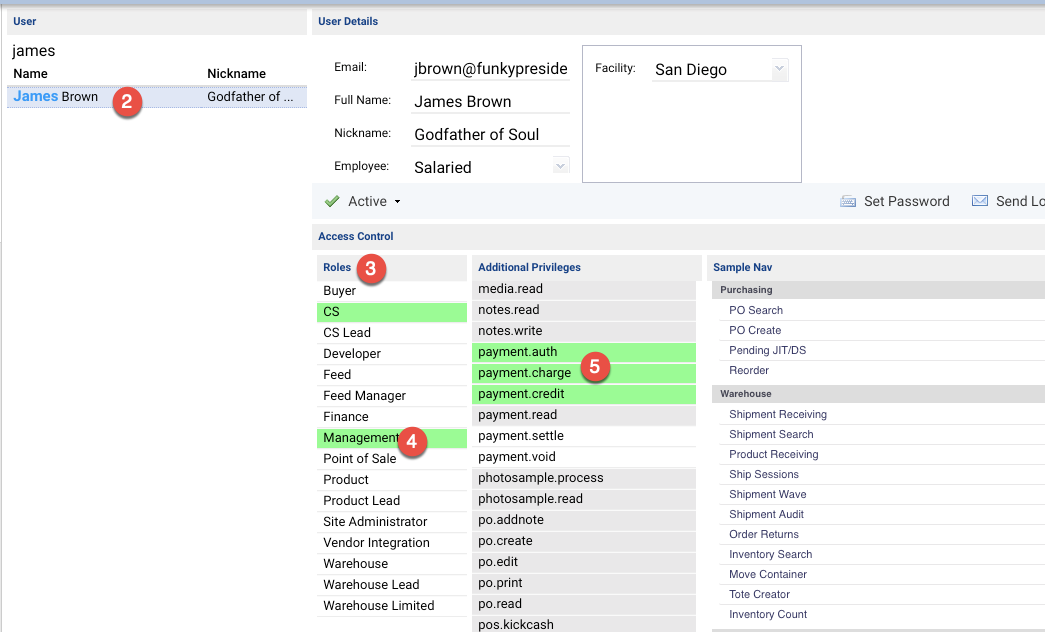The width and height of the screenshot is (1045, 632).
Task: Click the Set Password keyboard icon
Action: [848, 201]
